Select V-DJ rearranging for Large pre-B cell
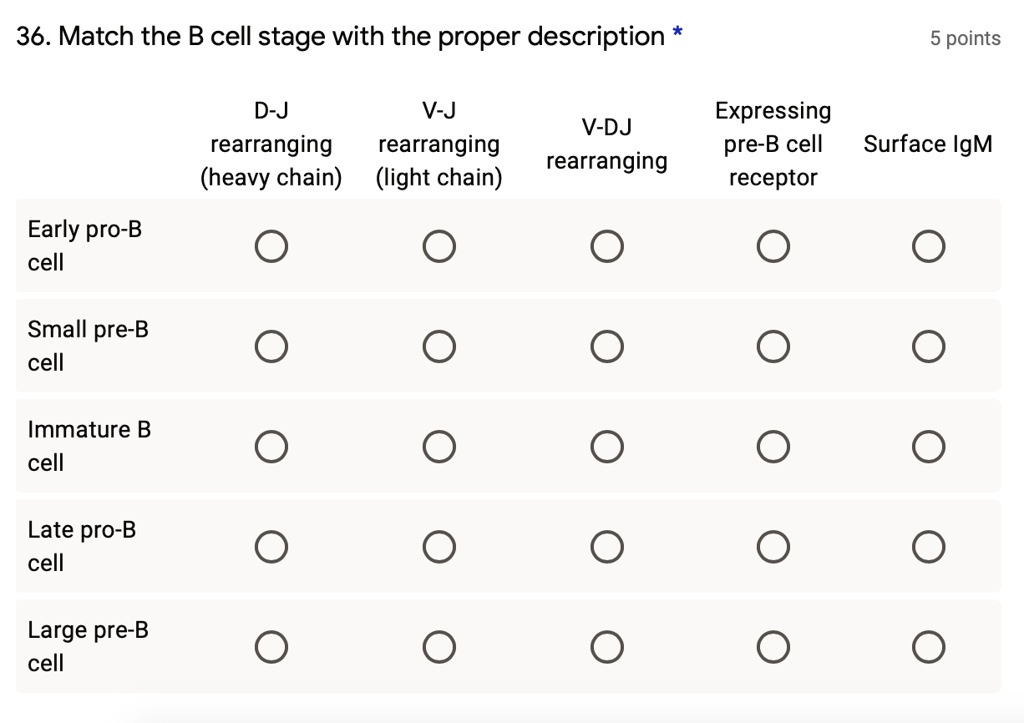 point(607,646)
